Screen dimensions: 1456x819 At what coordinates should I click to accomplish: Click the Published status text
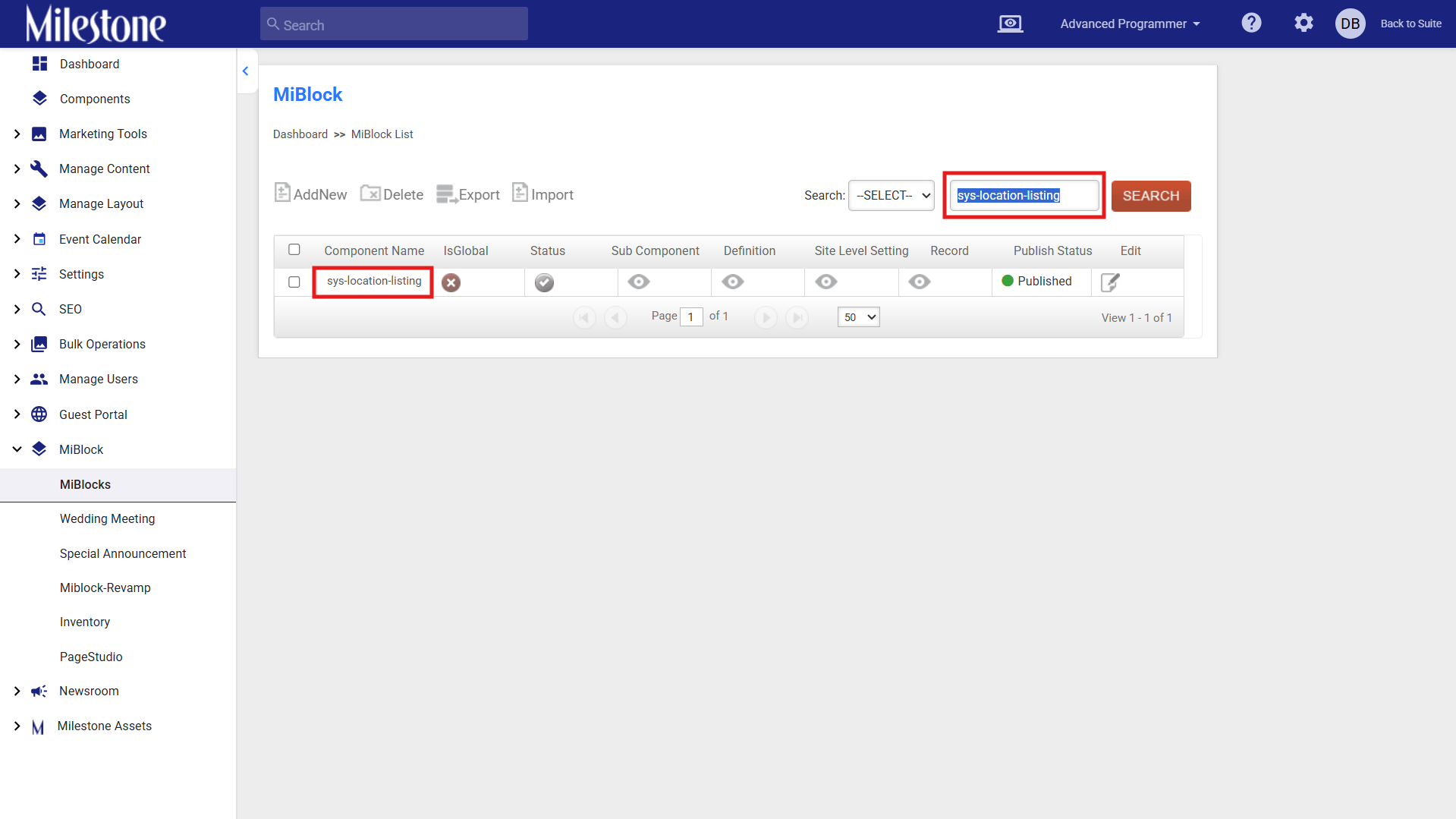click(x=1045, y=281)
